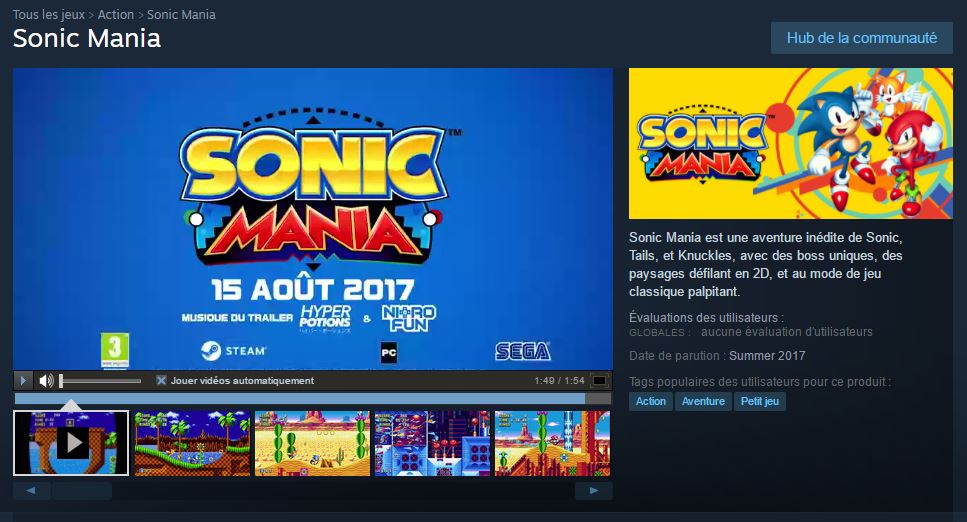967x522 pixels.
Task: Click right arrow of thumbnail strip
Action: pos(594,491)
